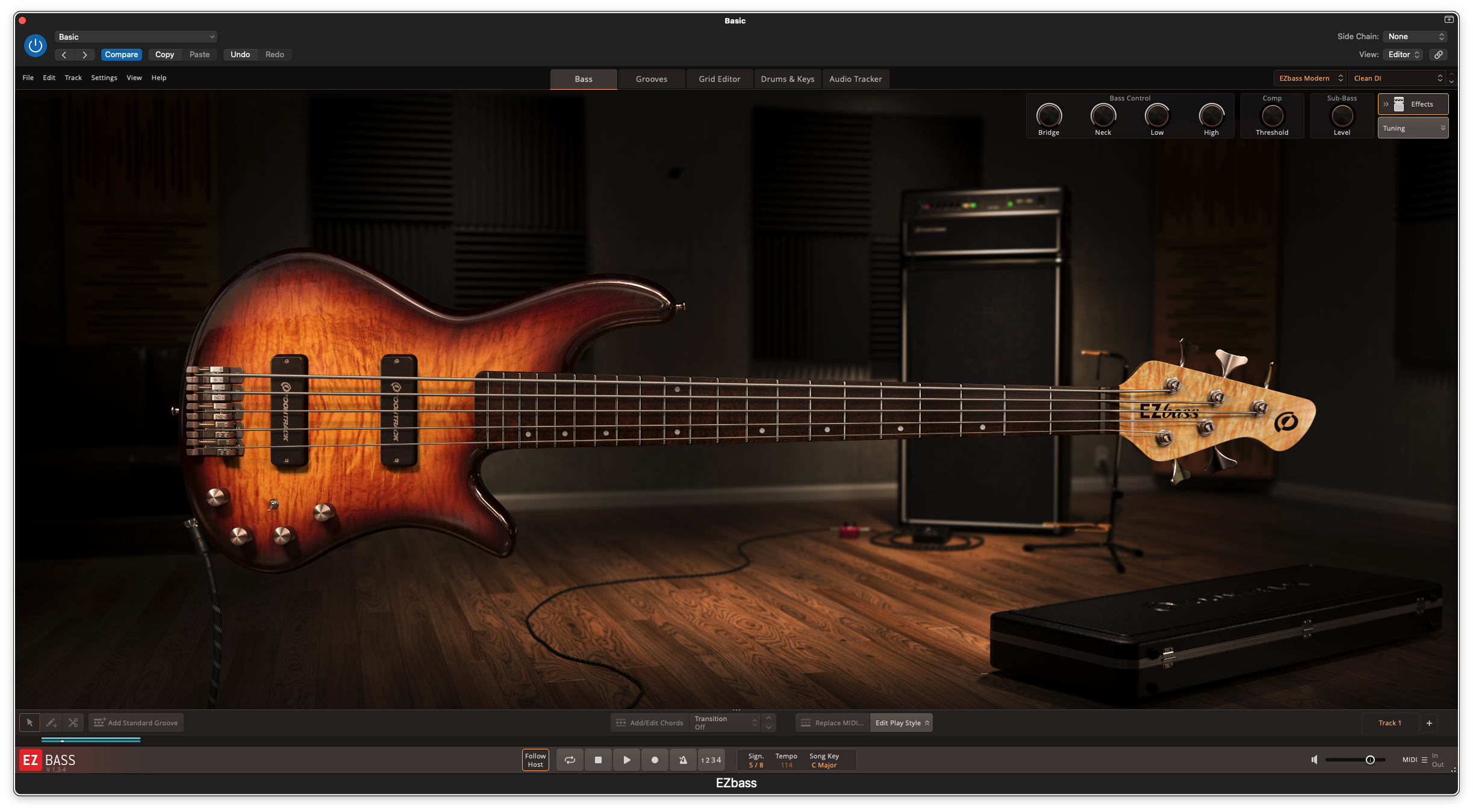Open the Effects panel
Image resolution: width=1473 pixels, height=812 pixels.
pos(1413,104)
